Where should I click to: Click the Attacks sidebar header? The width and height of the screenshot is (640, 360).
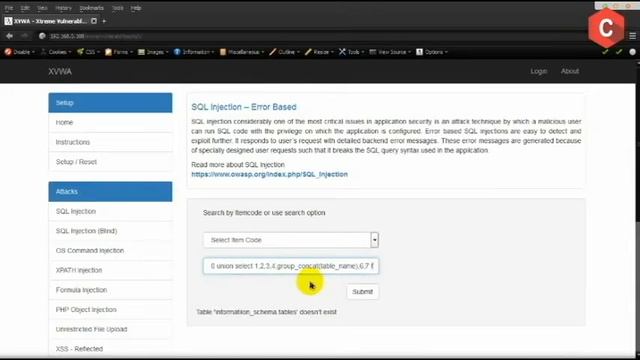pyautogui.click(x=110, y=191)
